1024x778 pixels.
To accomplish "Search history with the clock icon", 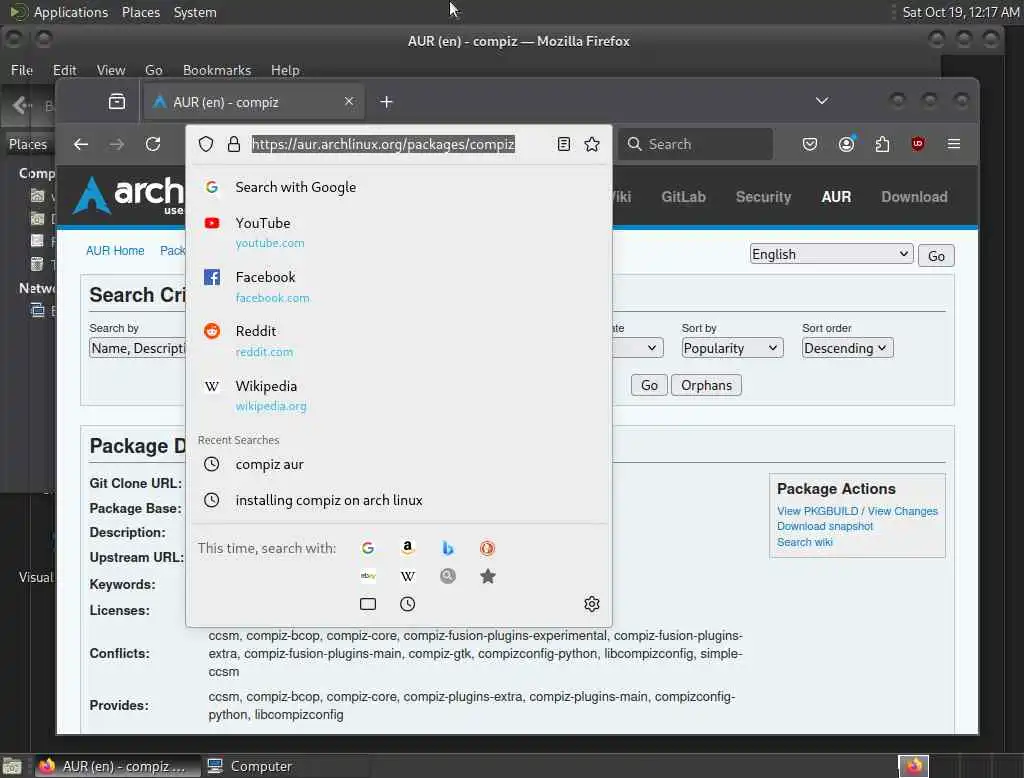I will [408, 604].
